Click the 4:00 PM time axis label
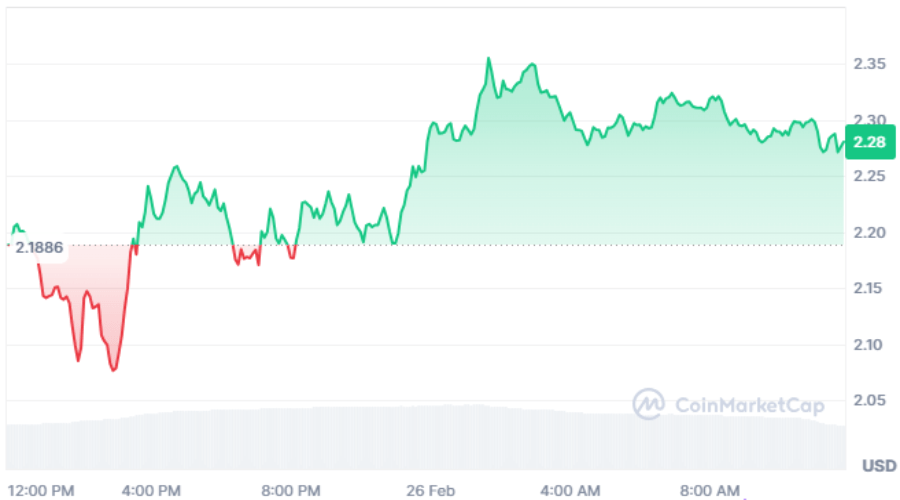 (152, 490)
